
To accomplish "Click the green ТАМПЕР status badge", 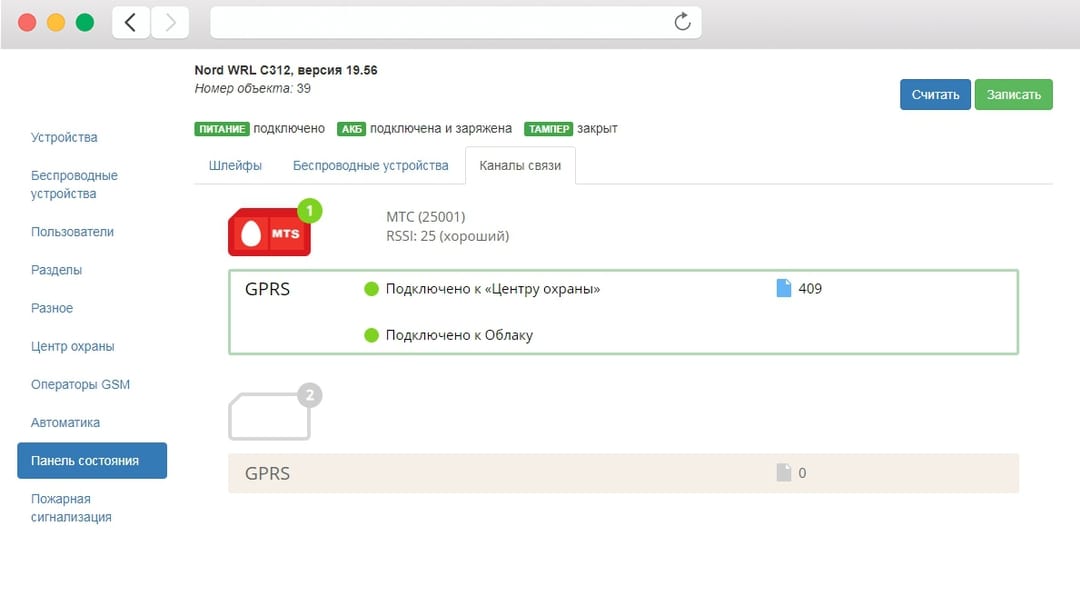I will [548, 129].
